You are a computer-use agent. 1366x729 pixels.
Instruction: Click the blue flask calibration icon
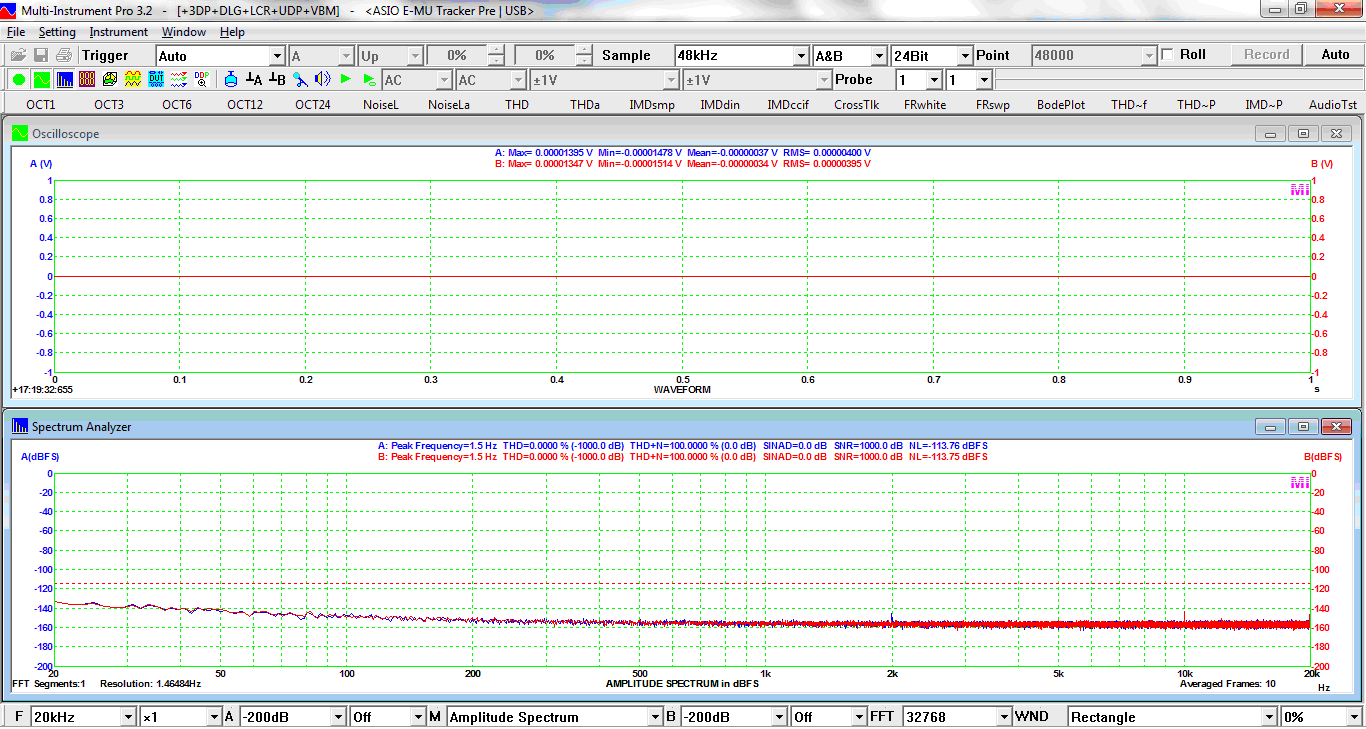click(231, 79)
